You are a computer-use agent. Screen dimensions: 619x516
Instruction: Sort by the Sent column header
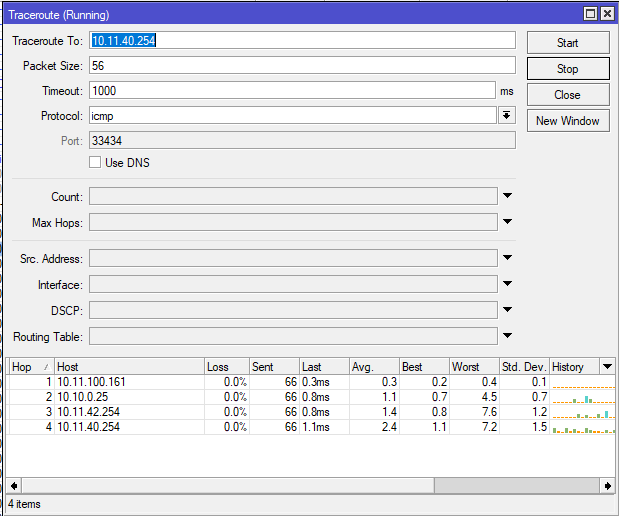pyautogui.click(x=274, y=367)
